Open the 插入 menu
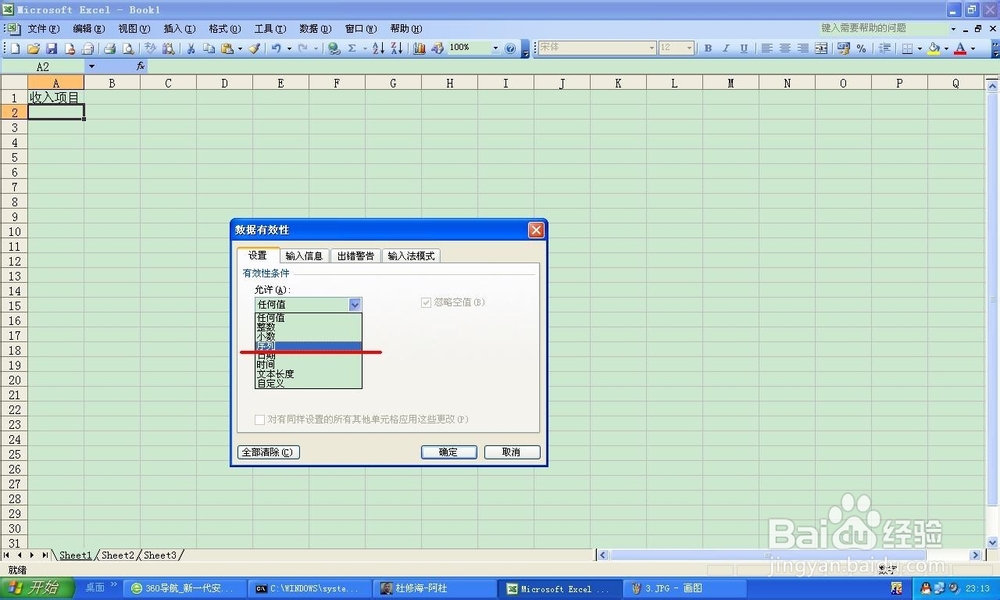Viewport: 1000px width, 600px height. coord(179,29)
